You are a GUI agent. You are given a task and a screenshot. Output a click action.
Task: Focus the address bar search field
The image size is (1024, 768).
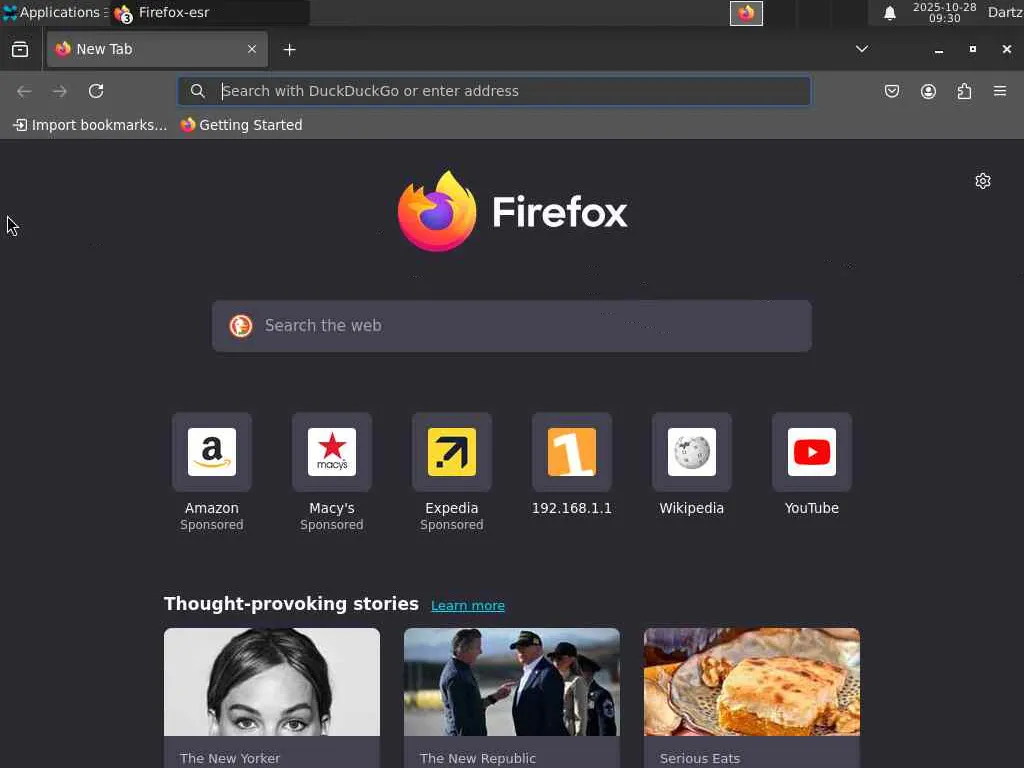pos(494,91)
